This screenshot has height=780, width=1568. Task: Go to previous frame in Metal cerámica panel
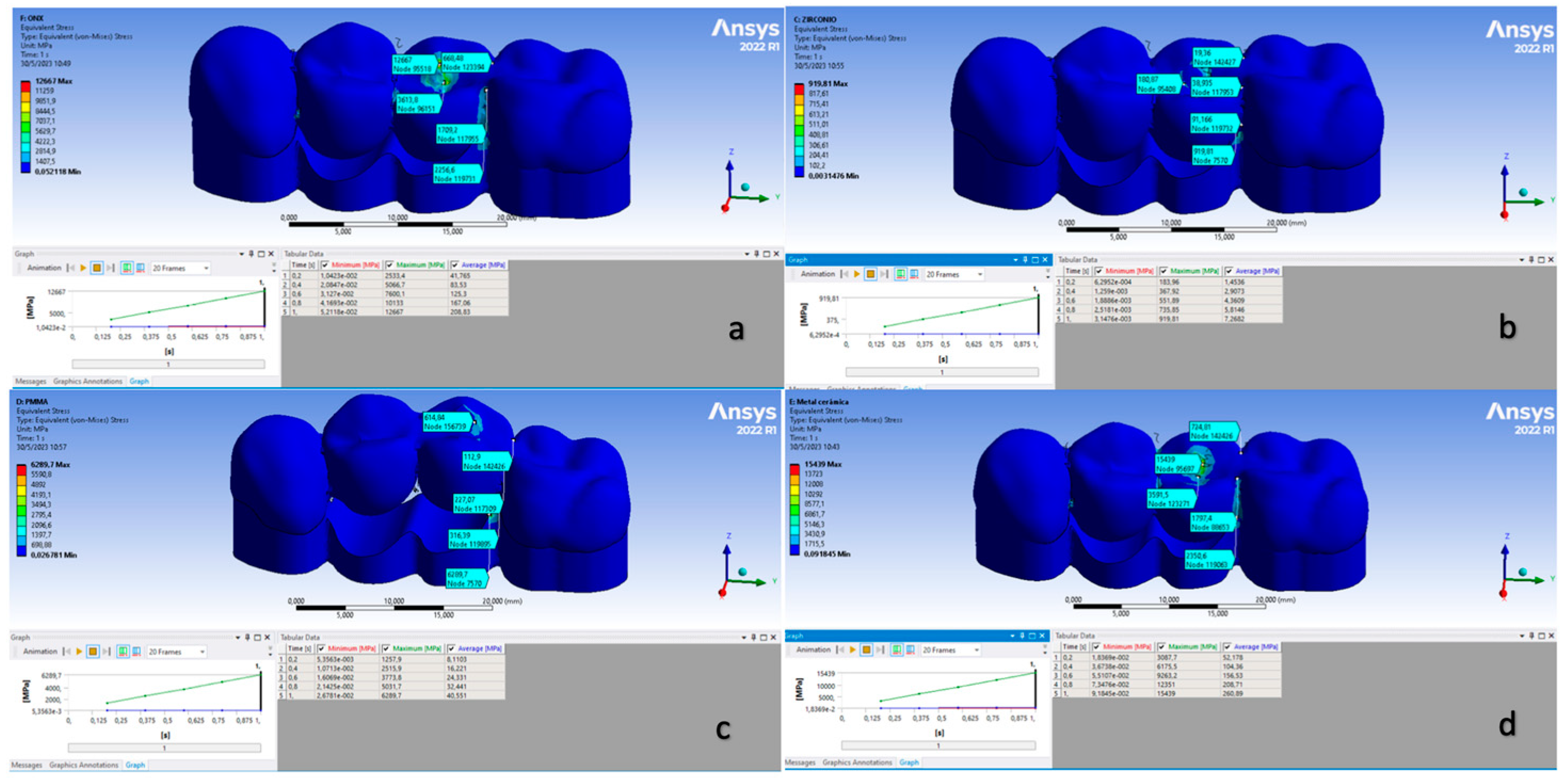[841, 650]
